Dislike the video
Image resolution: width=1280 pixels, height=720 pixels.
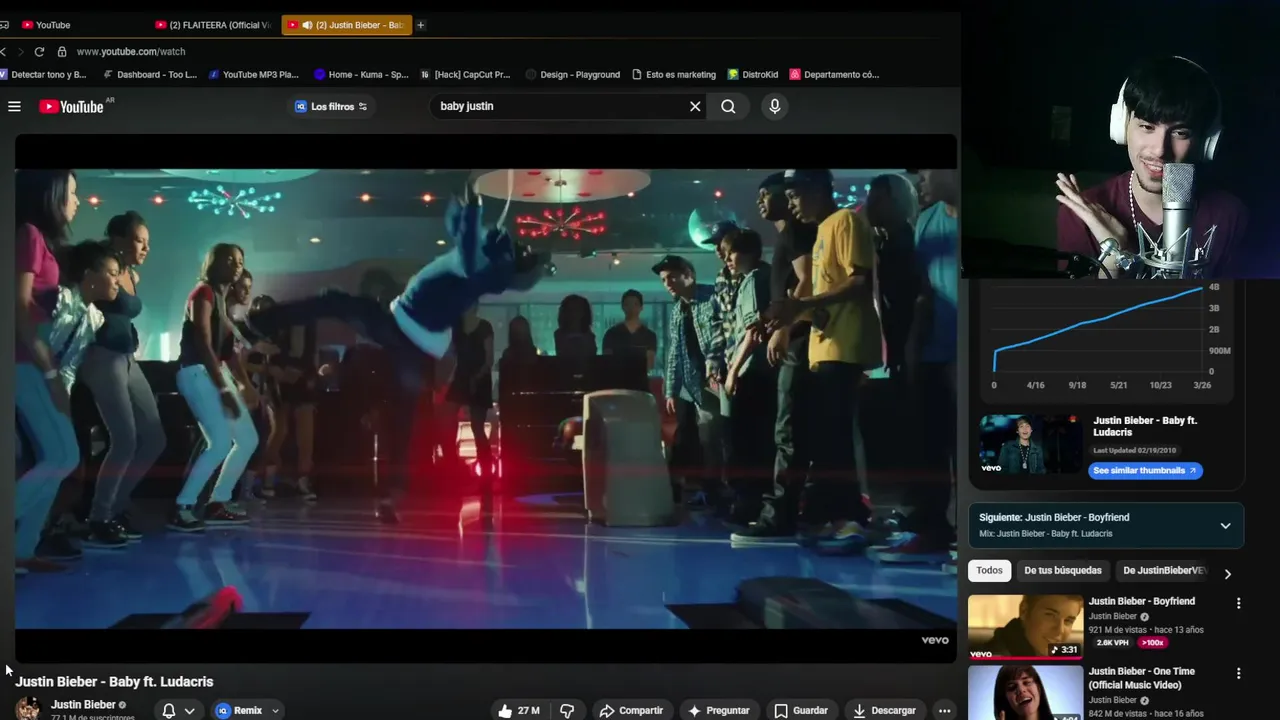click(567, 711)
